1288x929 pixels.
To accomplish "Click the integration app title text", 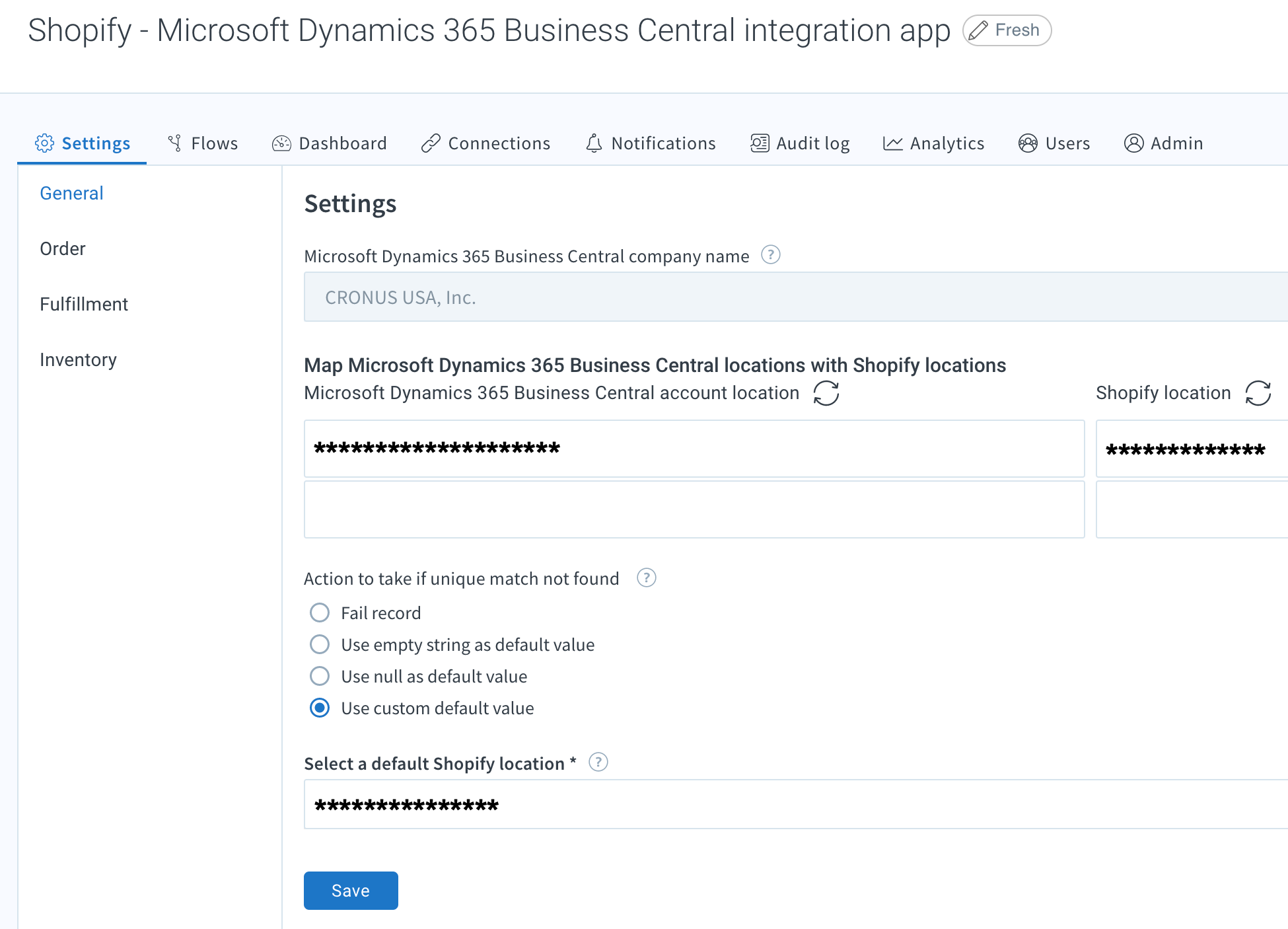I will pyautogui.click(x=489, y=30).
